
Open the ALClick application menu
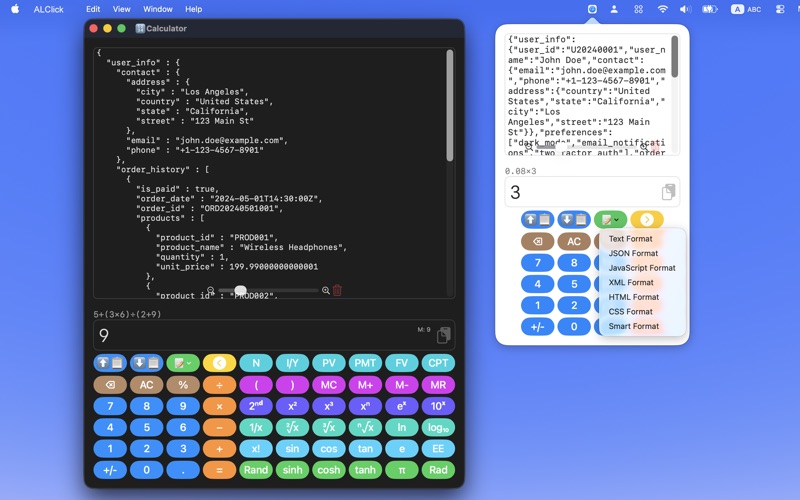(48, 9)
